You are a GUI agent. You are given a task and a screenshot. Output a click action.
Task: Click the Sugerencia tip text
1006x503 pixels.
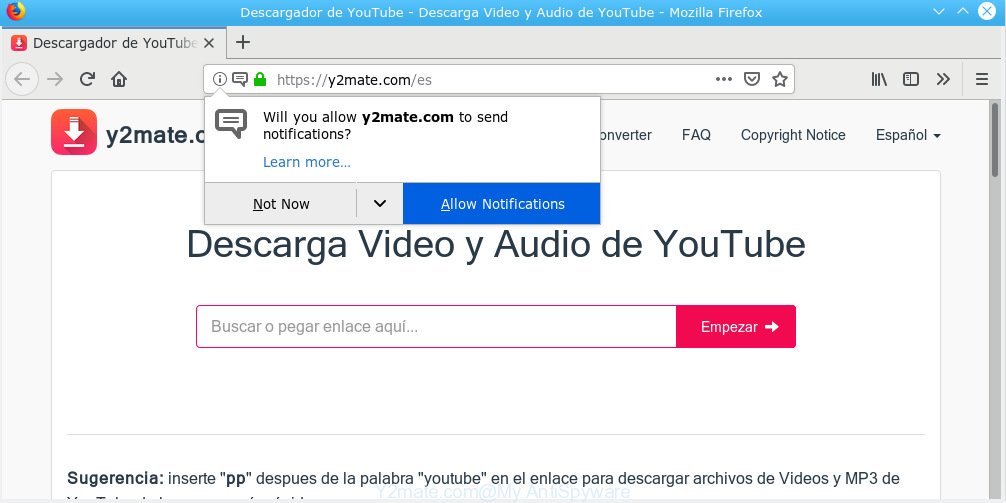pos(483,479)
